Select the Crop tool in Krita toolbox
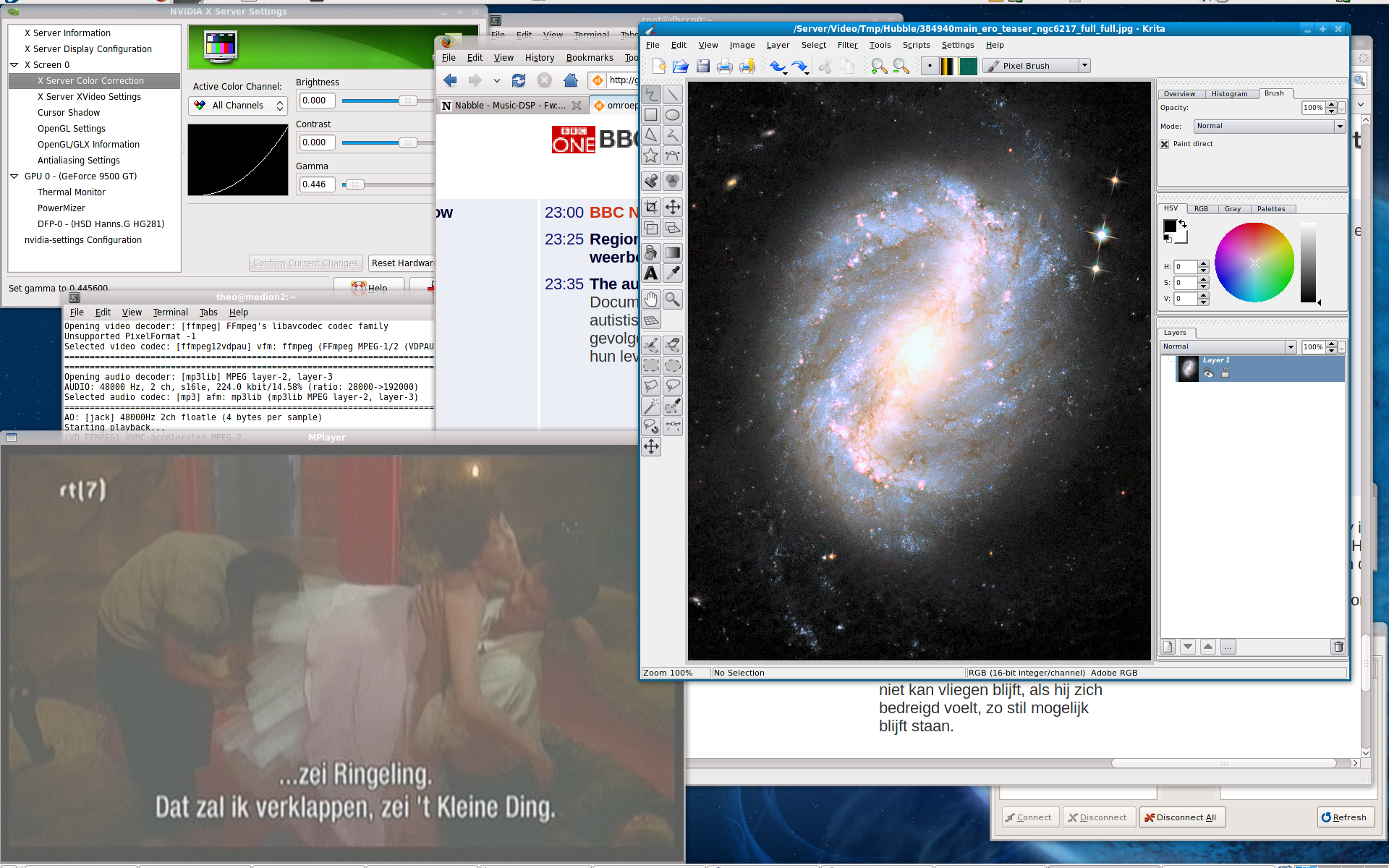The width and height of the screenshot is (1389, 868). pyautogui.click(x=651, y=207)
